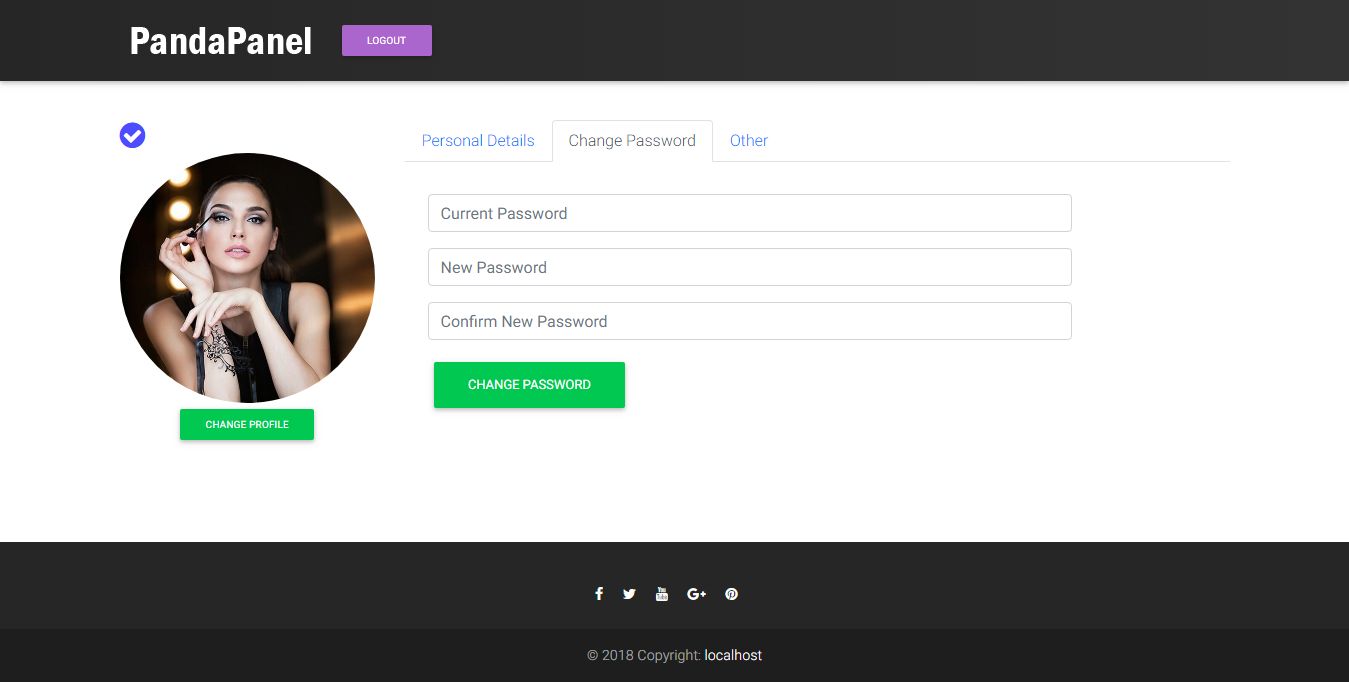This screenshot has height=682, width=1349.
Task: Click into the New Password field
Action: tap(750, 267)
